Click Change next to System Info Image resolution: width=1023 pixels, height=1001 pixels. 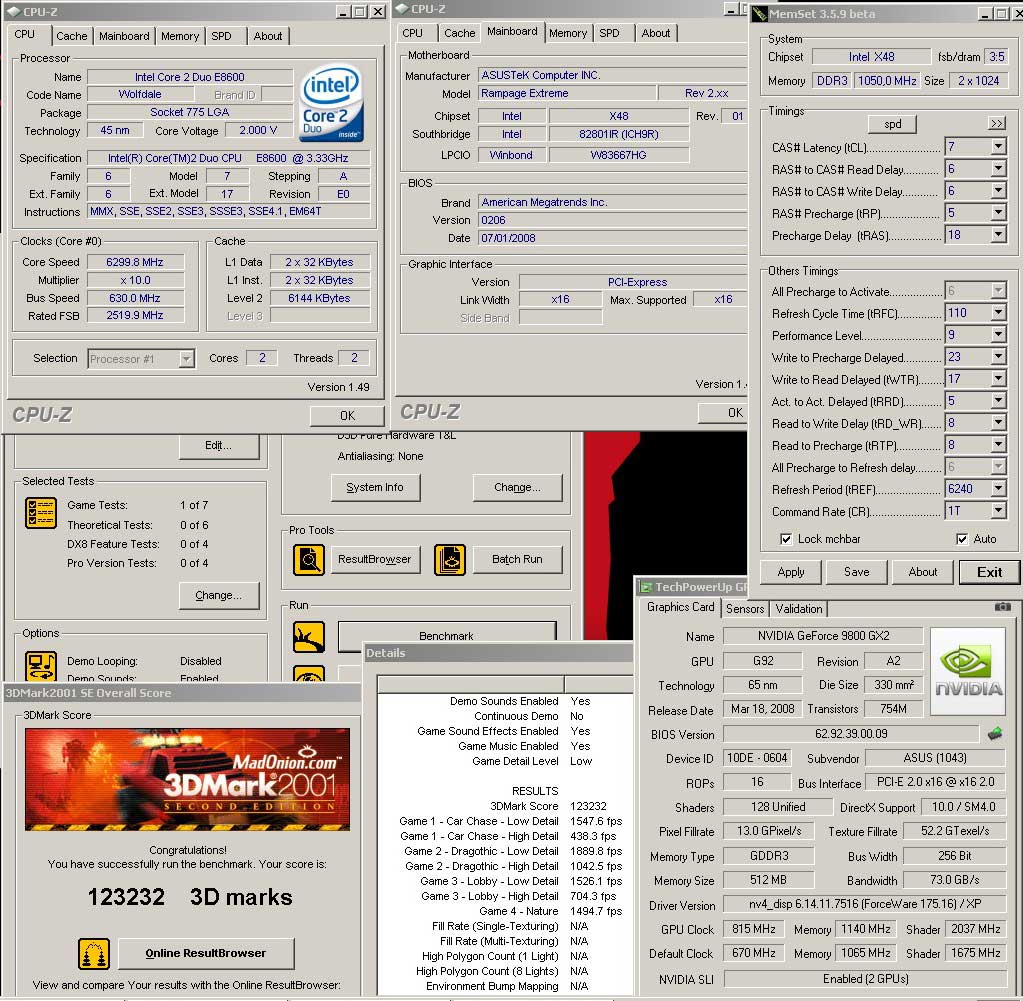click(x=517, y=487)
